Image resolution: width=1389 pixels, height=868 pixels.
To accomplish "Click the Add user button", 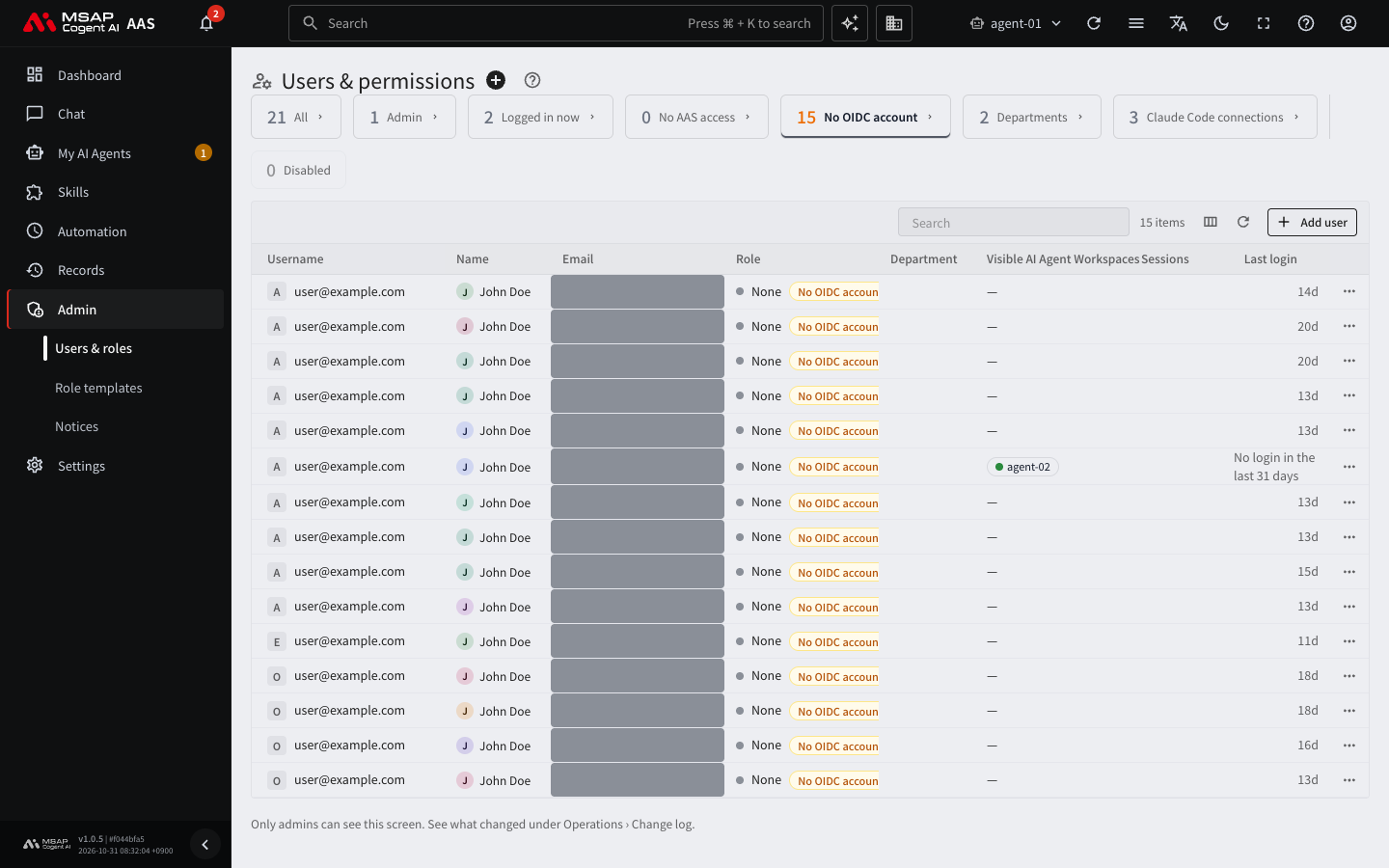I will pyautogui.click(x=1312, y=223).
